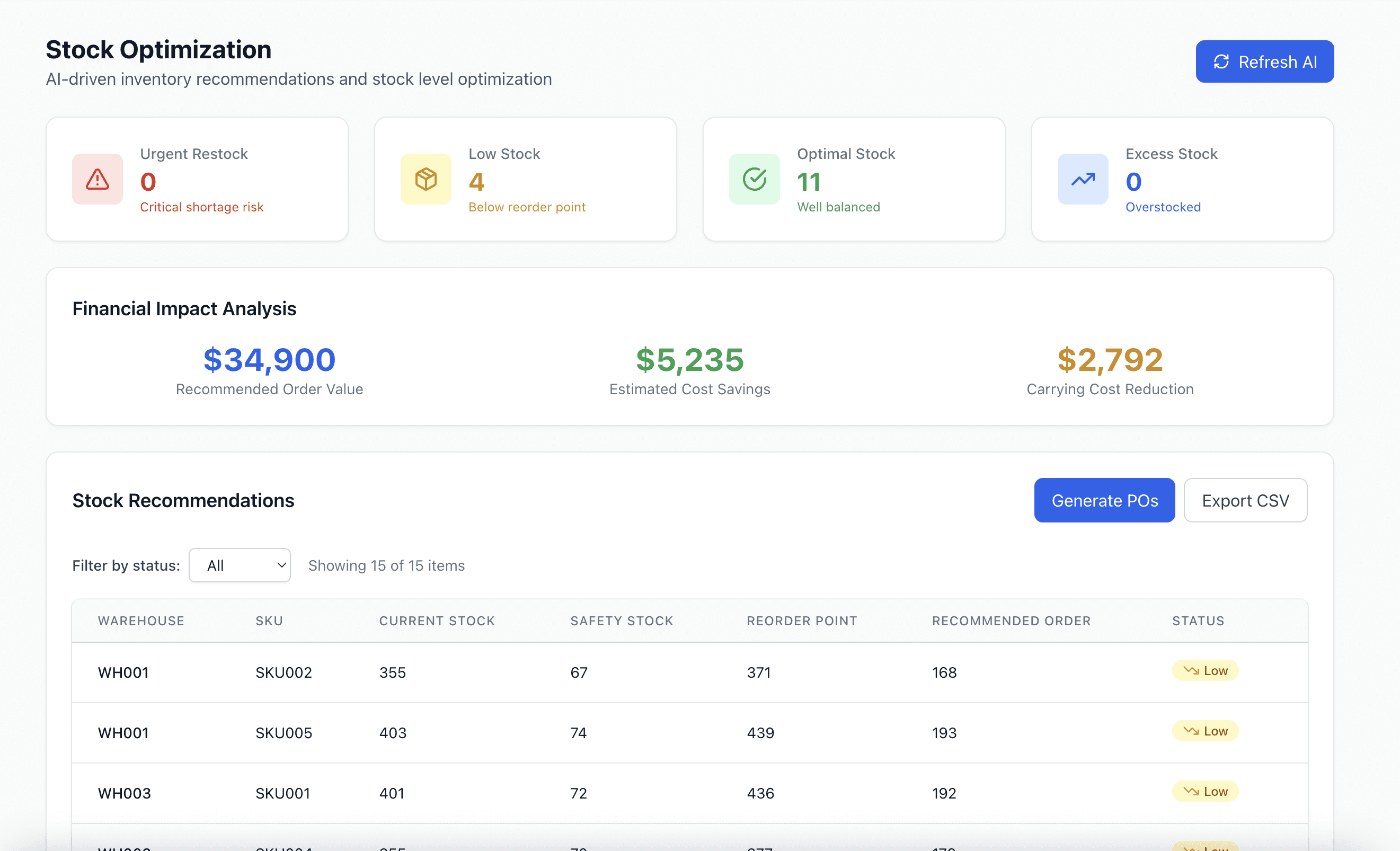Click the Status column header
The image size is (1400, 851).
(x=1198, y=621)
